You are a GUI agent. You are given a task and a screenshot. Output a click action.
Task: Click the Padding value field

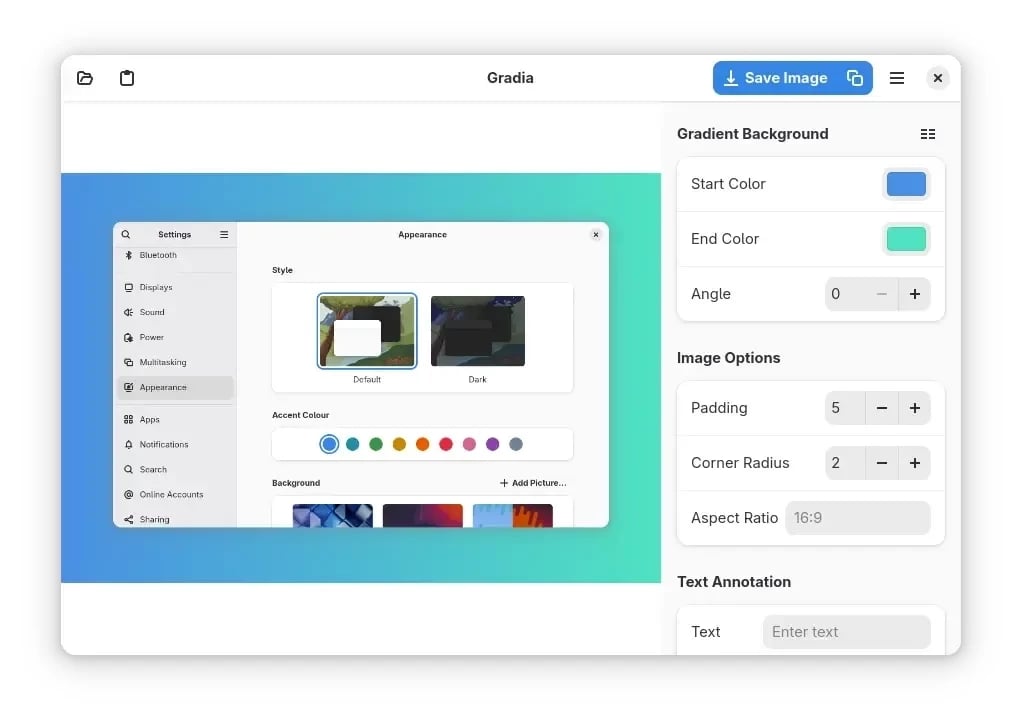[x=845, y=408]
